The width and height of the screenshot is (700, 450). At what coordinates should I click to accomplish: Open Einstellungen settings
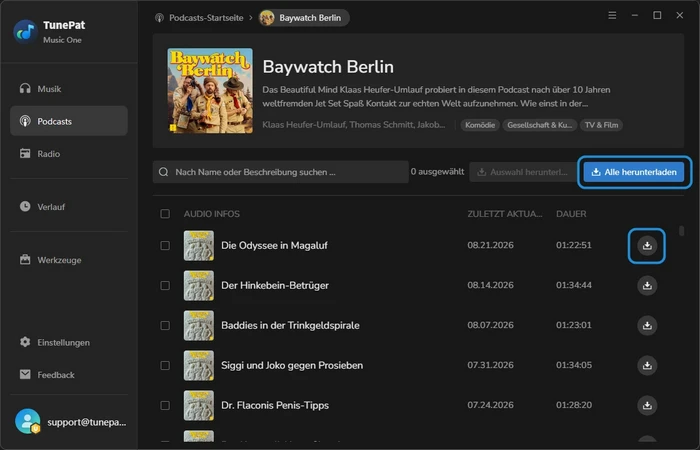pyautogui.click(x=69, y=342)
